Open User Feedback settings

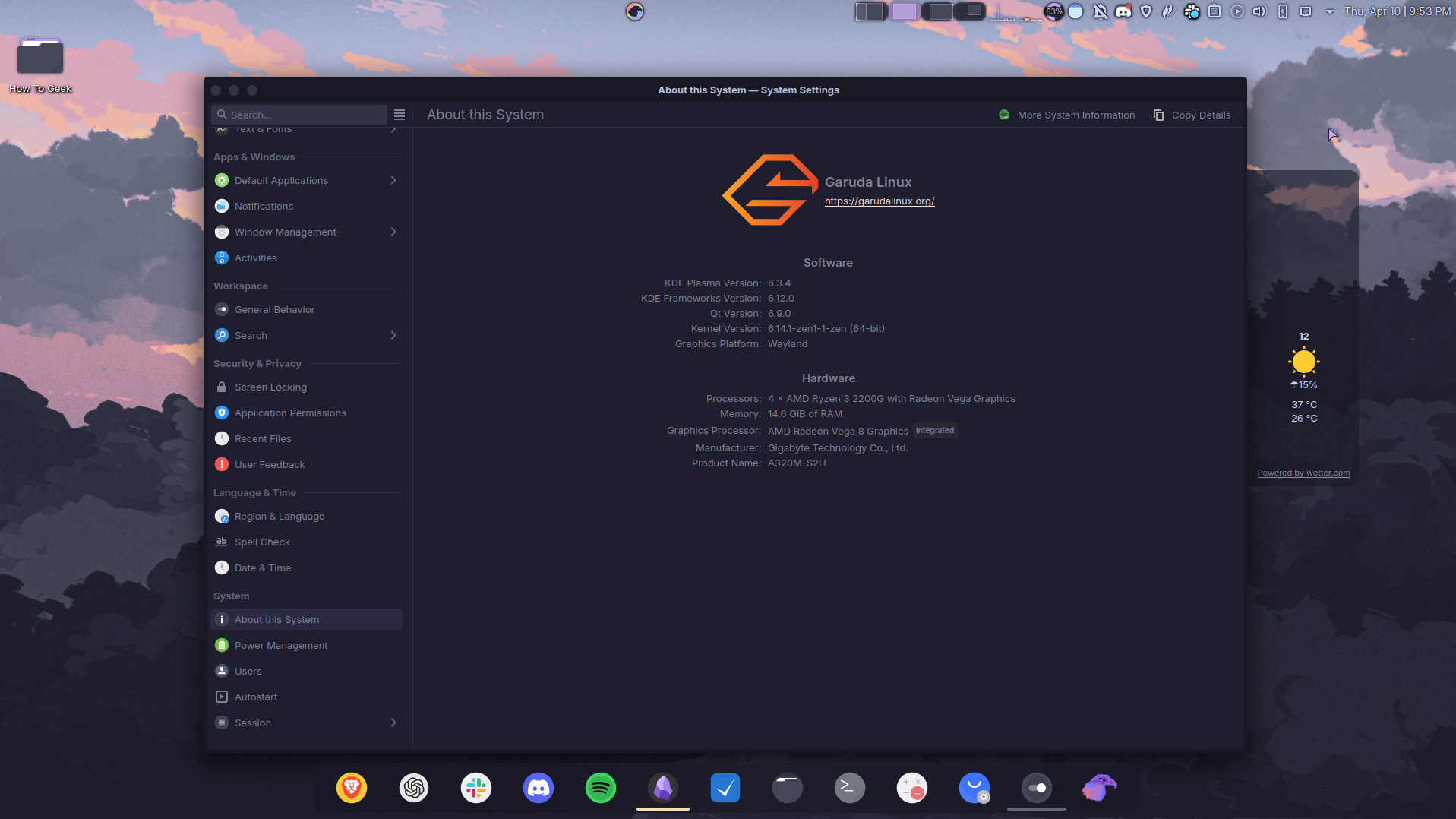(x=306, y=464)
